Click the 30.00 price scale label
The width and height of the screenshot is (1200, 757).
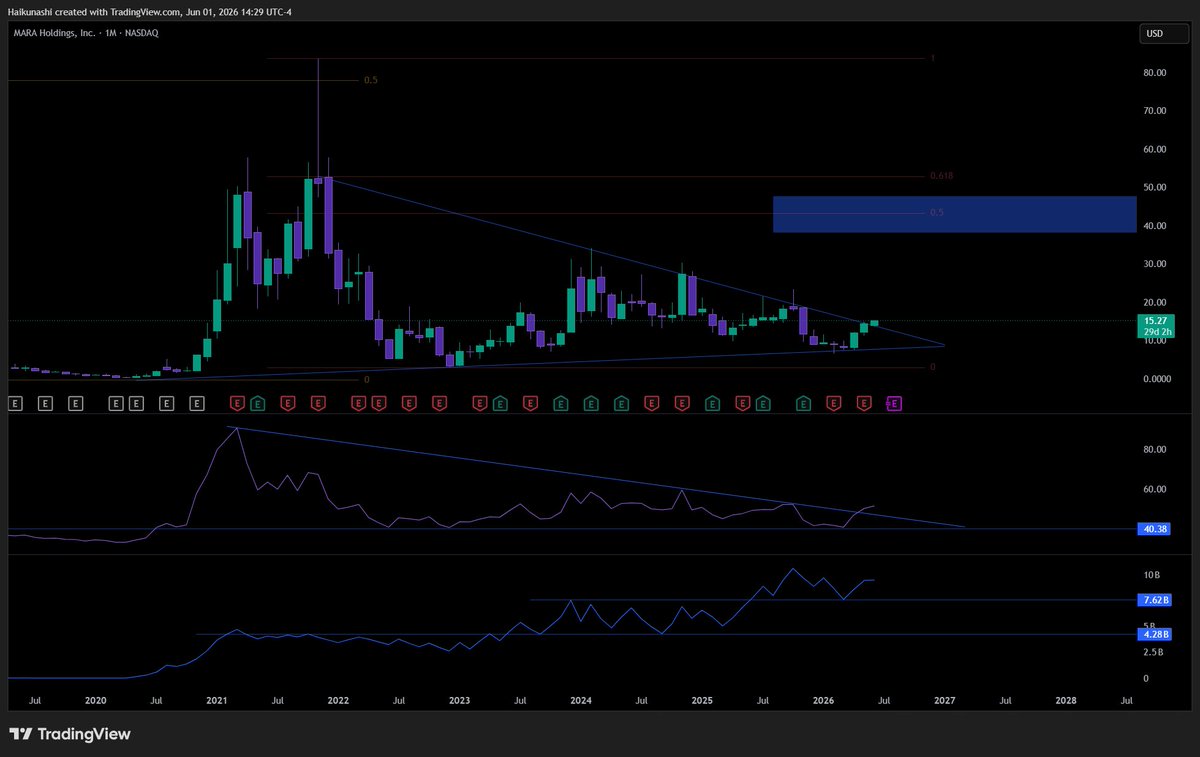(1155, 264)
